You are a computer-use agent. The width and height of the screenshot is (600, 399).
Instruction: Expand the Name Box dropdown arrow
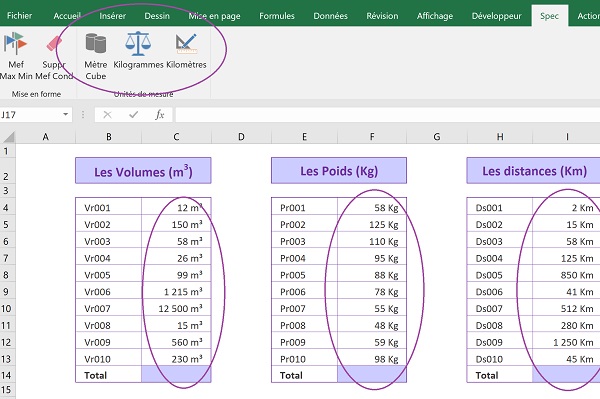pos(65,114)
